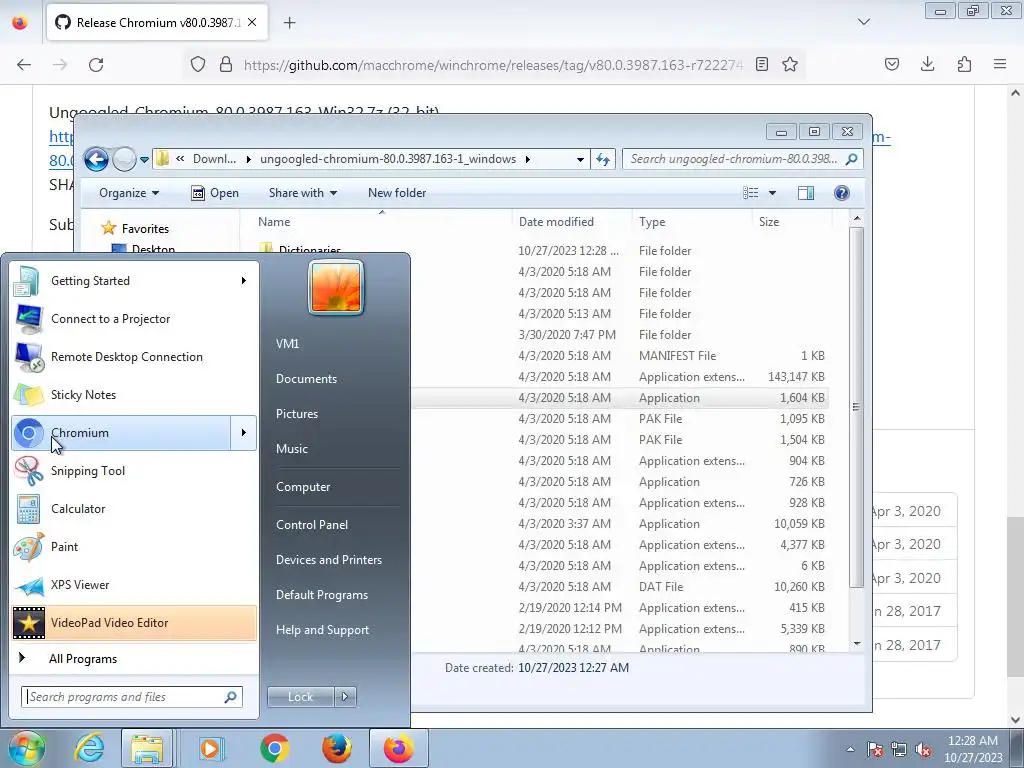Image resolution: width=1024 pixels, height=768 pixels.
Task: Open Help and Support
Action: pos(322,630)
